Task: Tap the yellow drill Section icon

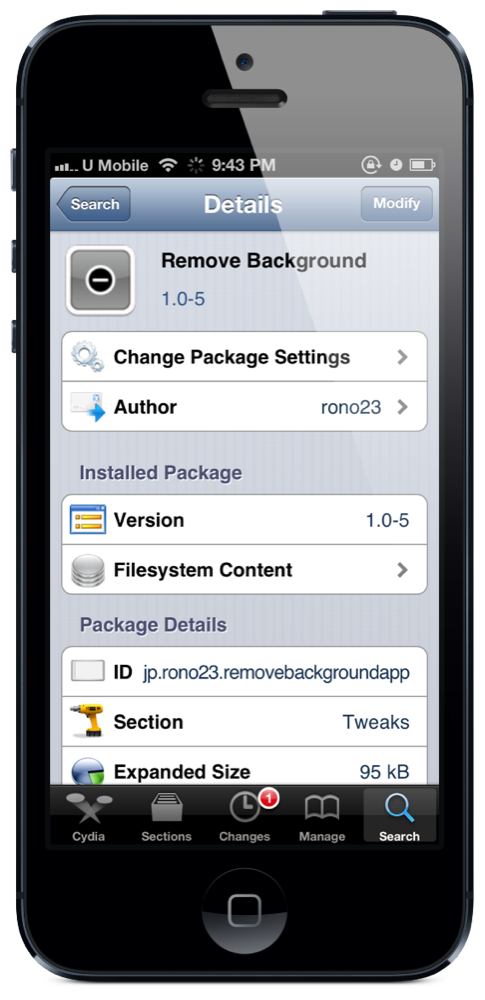Action: click(x=87, y=721)
